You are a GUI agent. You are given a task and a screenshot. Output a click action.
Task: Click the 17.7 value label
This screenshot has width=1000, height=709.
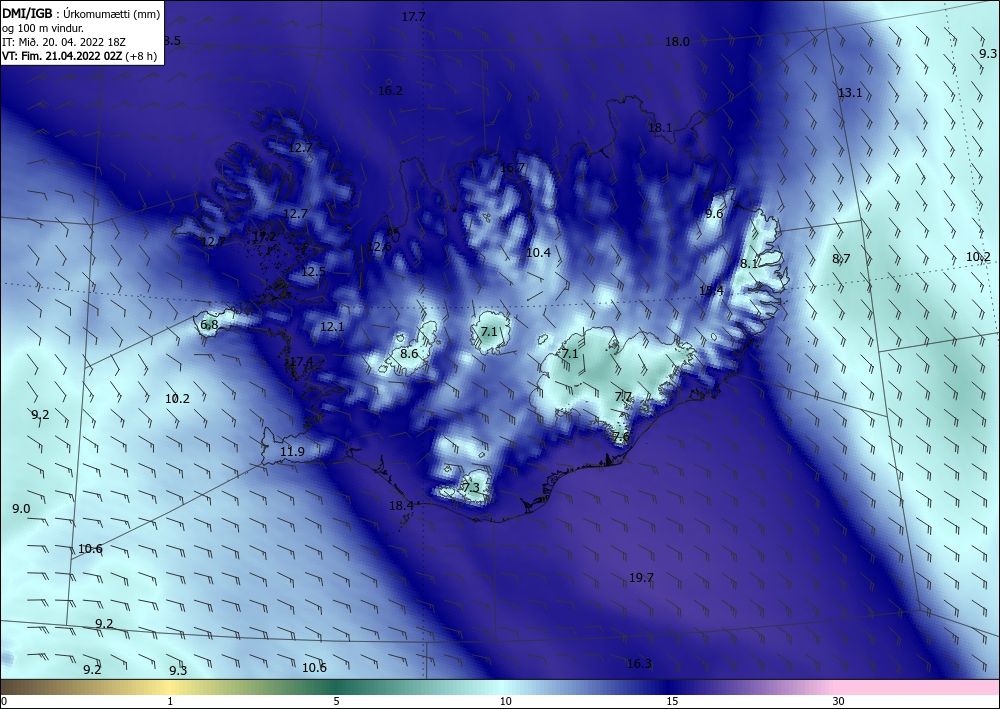coord(413,17)
